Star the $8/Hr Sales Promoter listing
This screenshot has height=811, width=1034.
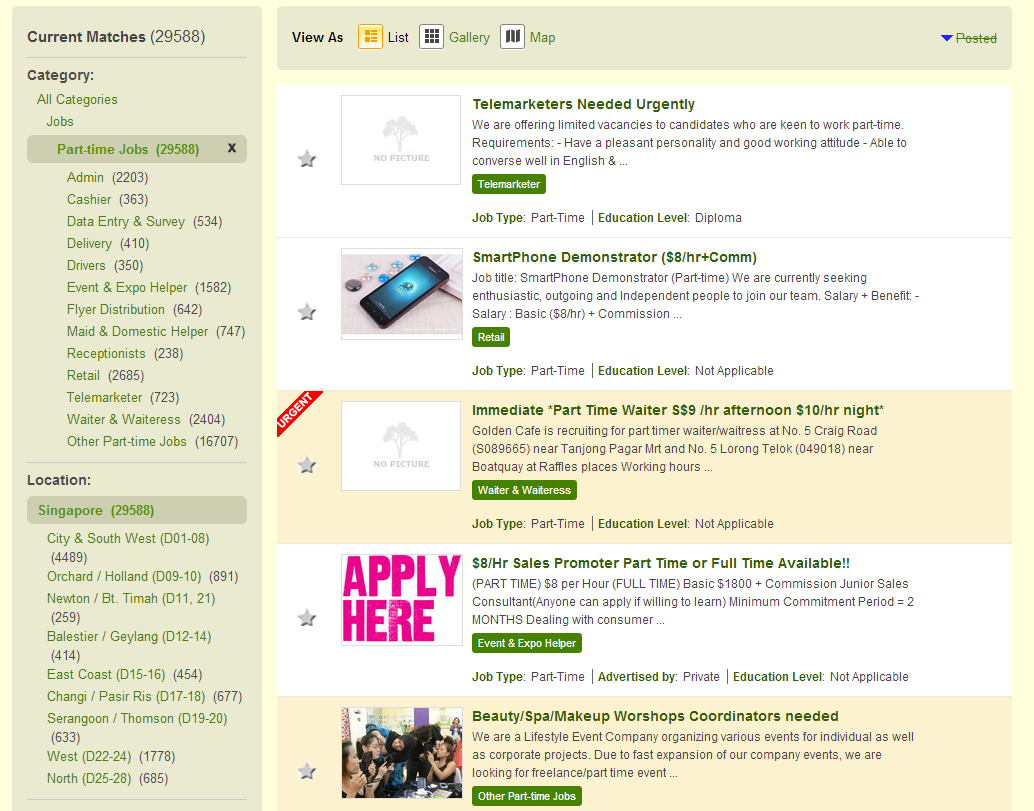pyautogui.click(x=307, y=618)
